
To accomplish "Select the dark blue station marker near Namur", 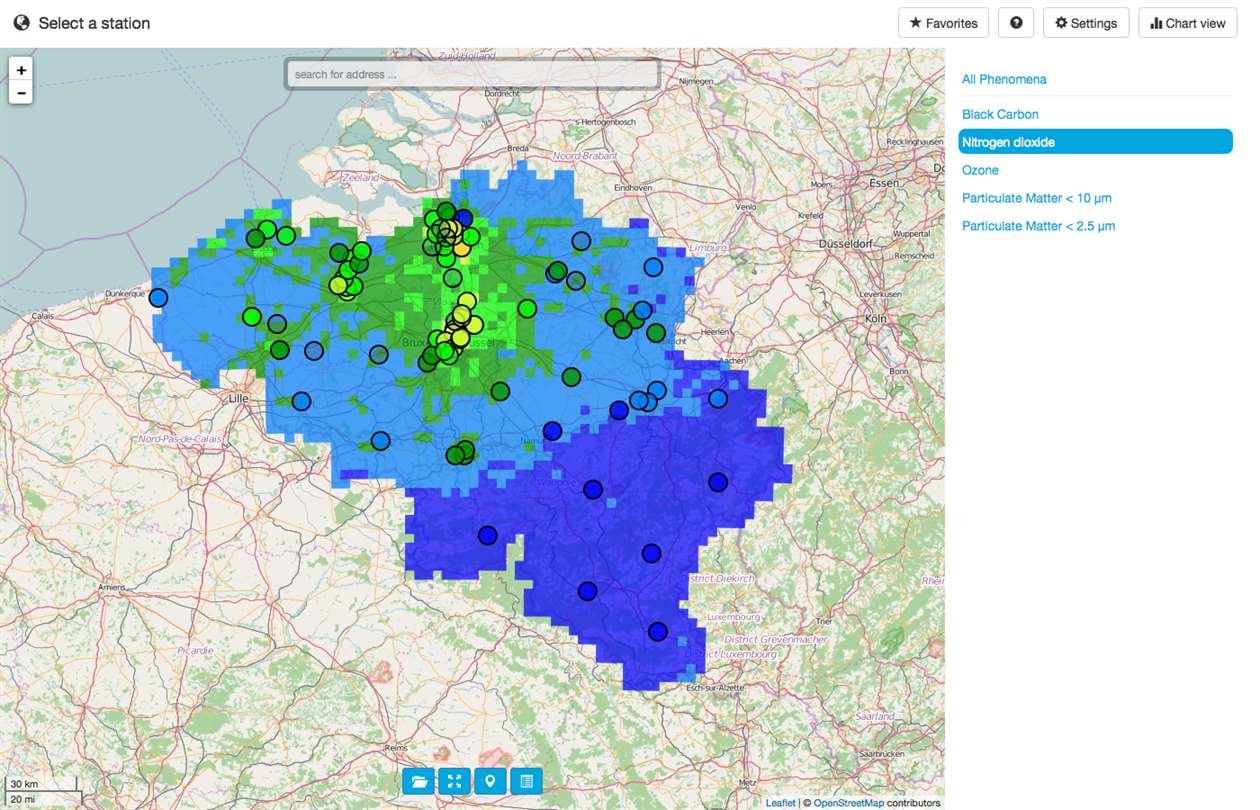I will pyautogui.click(x=552, y=431).
